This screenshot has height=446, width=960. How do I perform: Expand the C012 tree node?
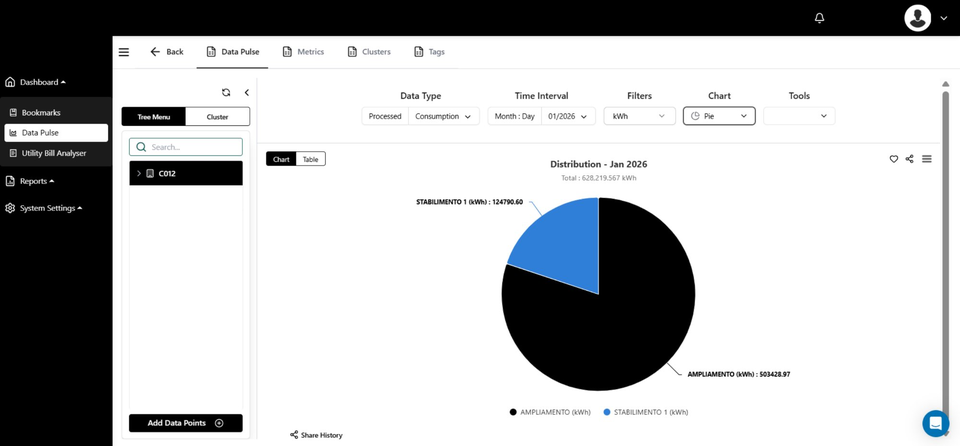[139, 174]
